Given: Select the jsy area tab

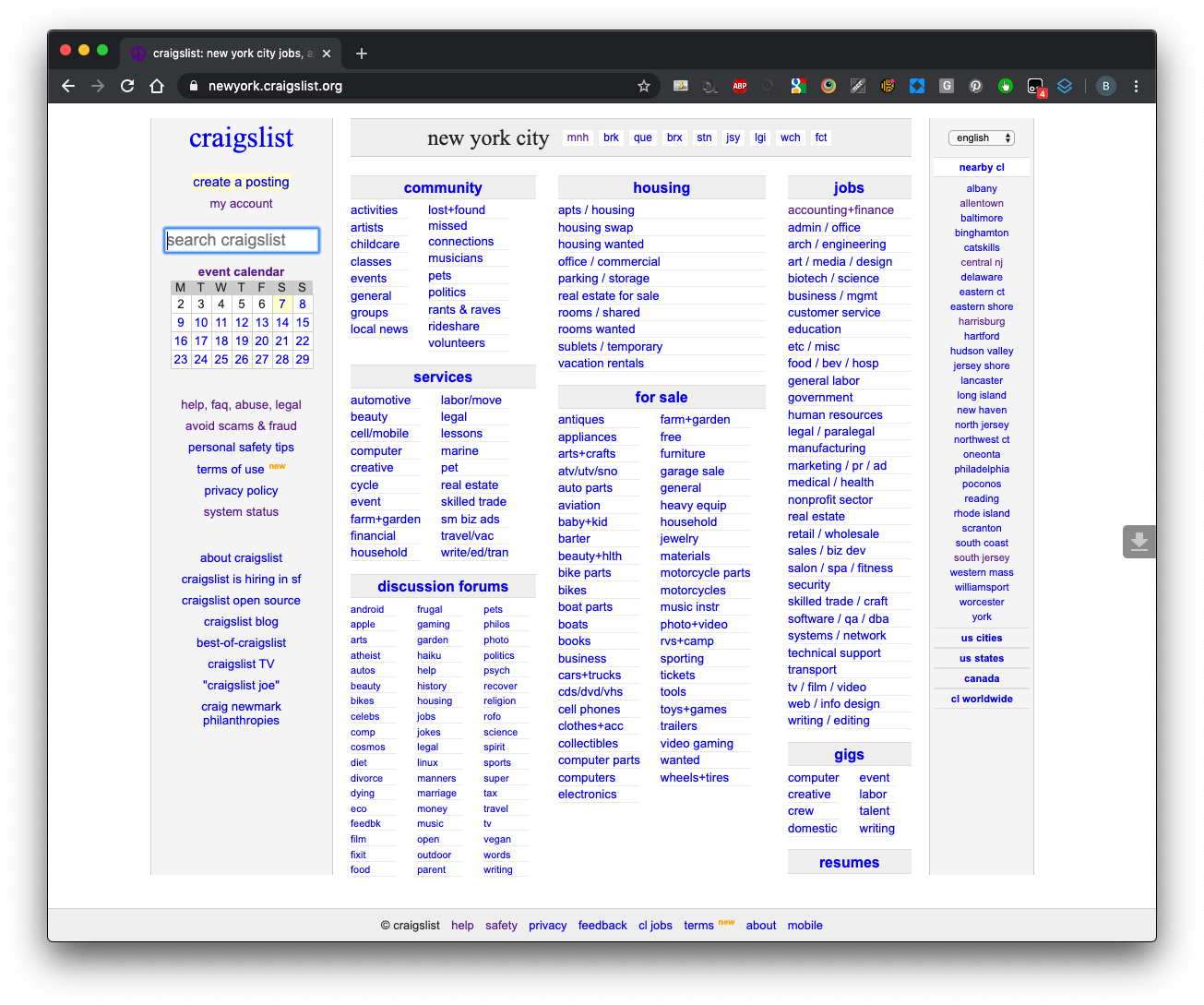Looking at the screenshot, I should [x=733, y=138].
